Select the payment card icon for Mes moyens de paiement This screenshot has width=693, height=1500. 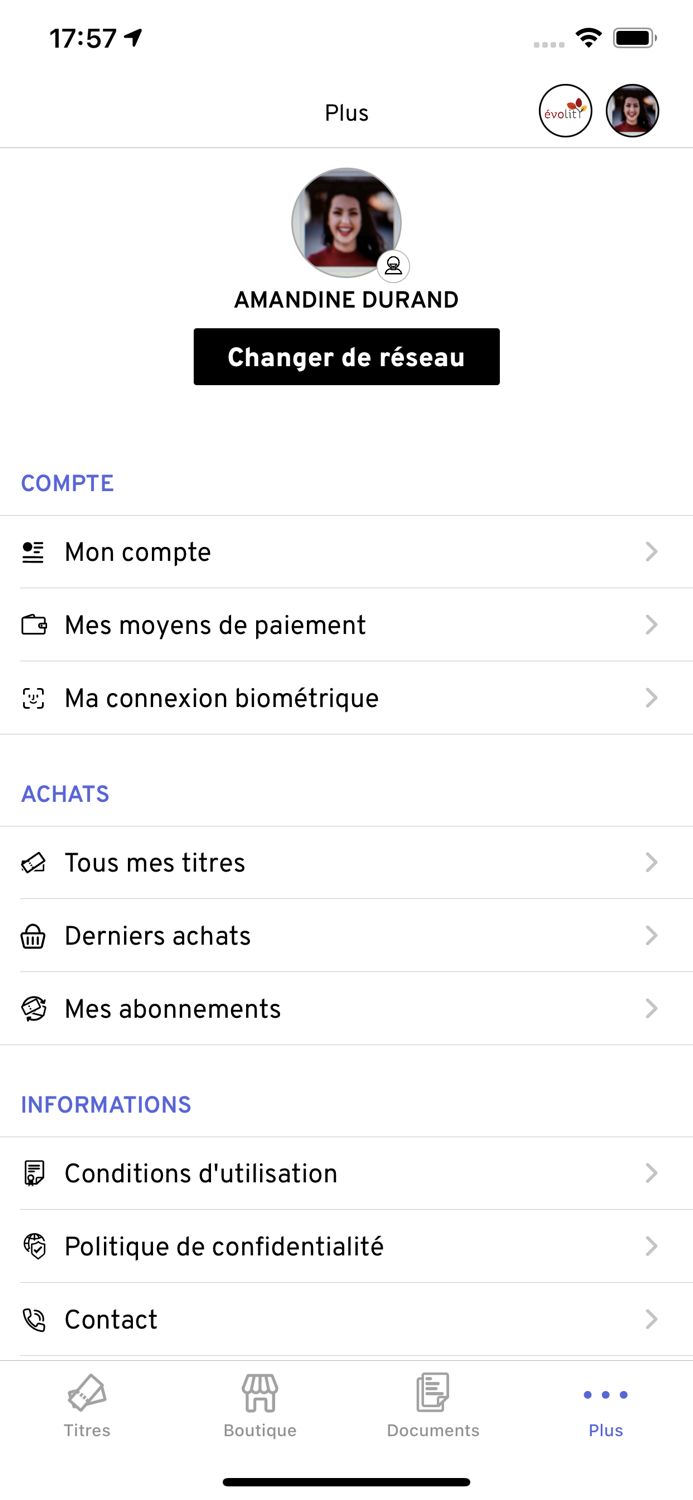point(33,624)
